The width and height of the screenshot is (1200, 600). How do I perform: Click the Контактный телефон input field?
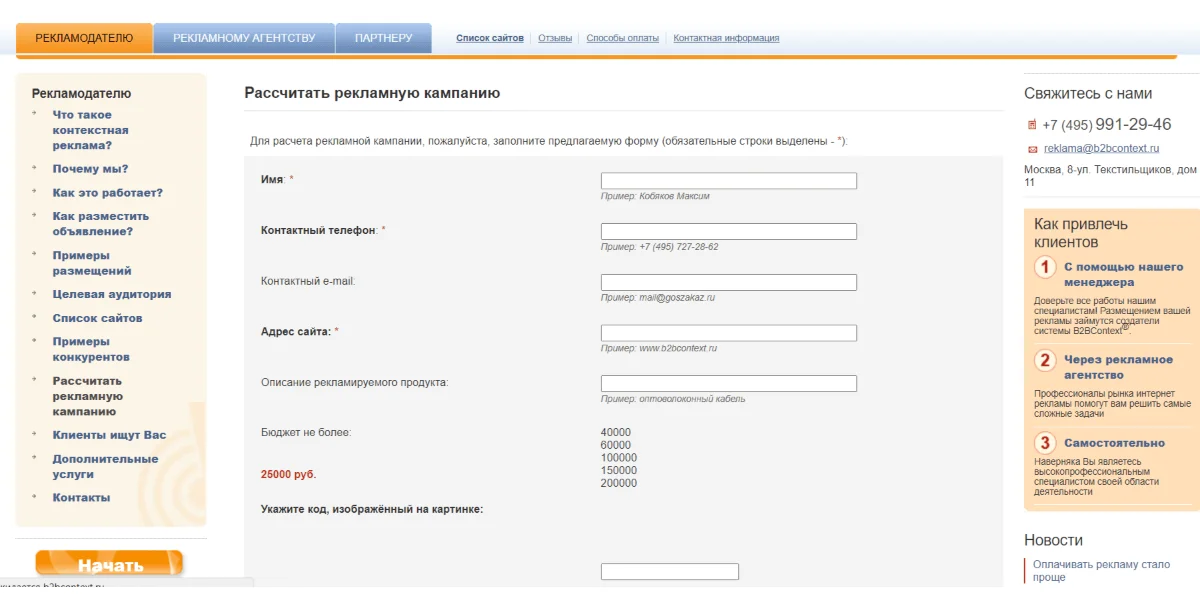(x=728, y=231)
